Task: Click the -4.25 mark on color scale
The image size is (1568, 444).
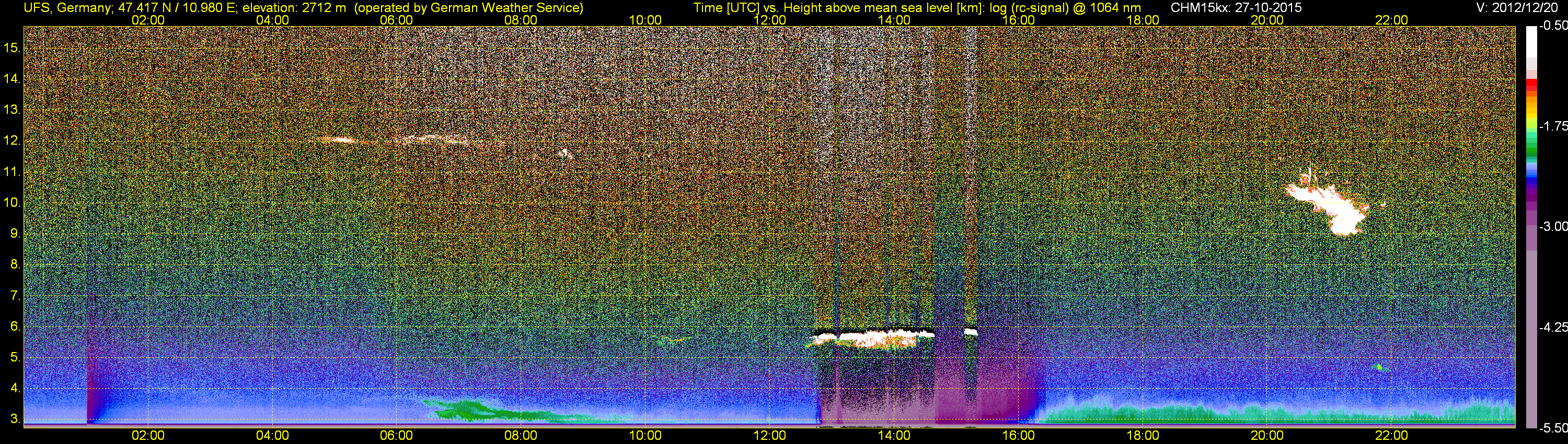Action: 1553,327
